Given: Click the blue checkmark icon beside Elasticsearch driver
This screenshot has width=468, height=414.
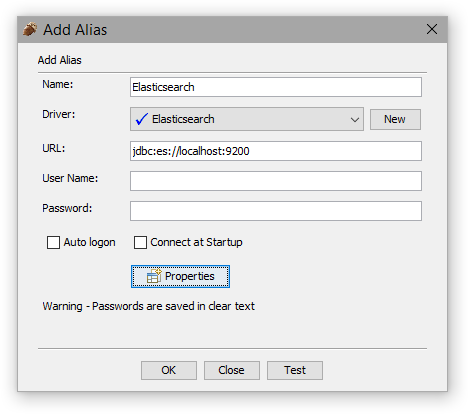Looking at the screenshot, I should click(x=142, y=119).
